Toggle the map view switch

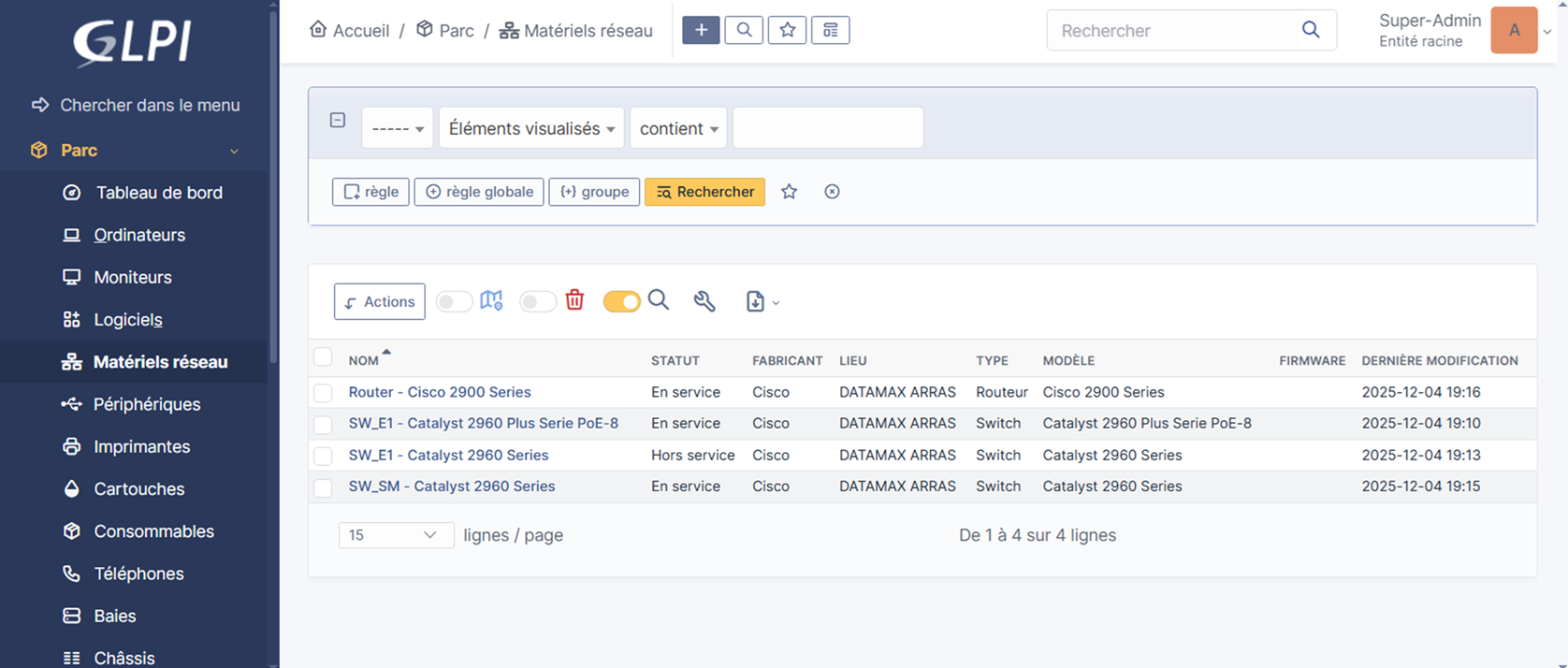coord(454,301)
